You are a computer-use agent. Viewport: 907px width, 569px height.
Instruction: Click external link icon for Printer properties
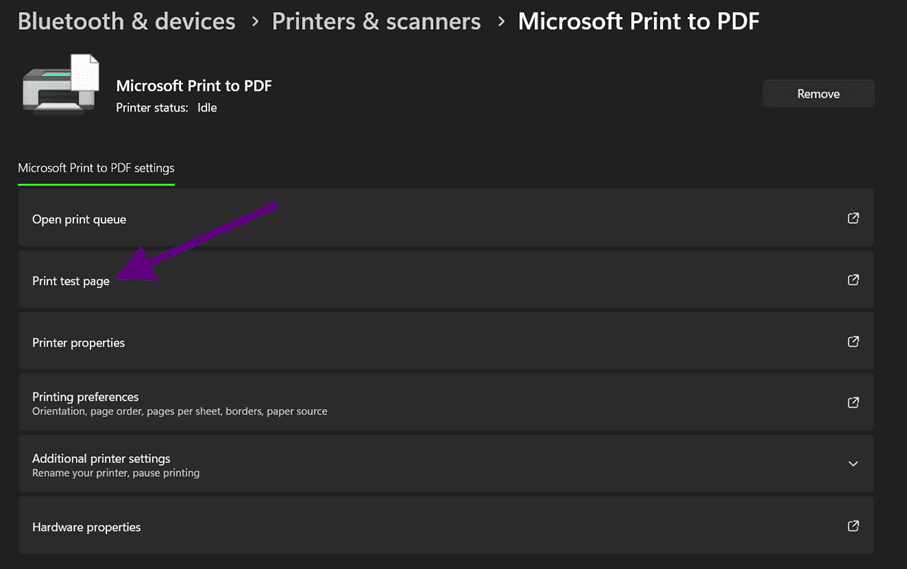pos(853,341)
